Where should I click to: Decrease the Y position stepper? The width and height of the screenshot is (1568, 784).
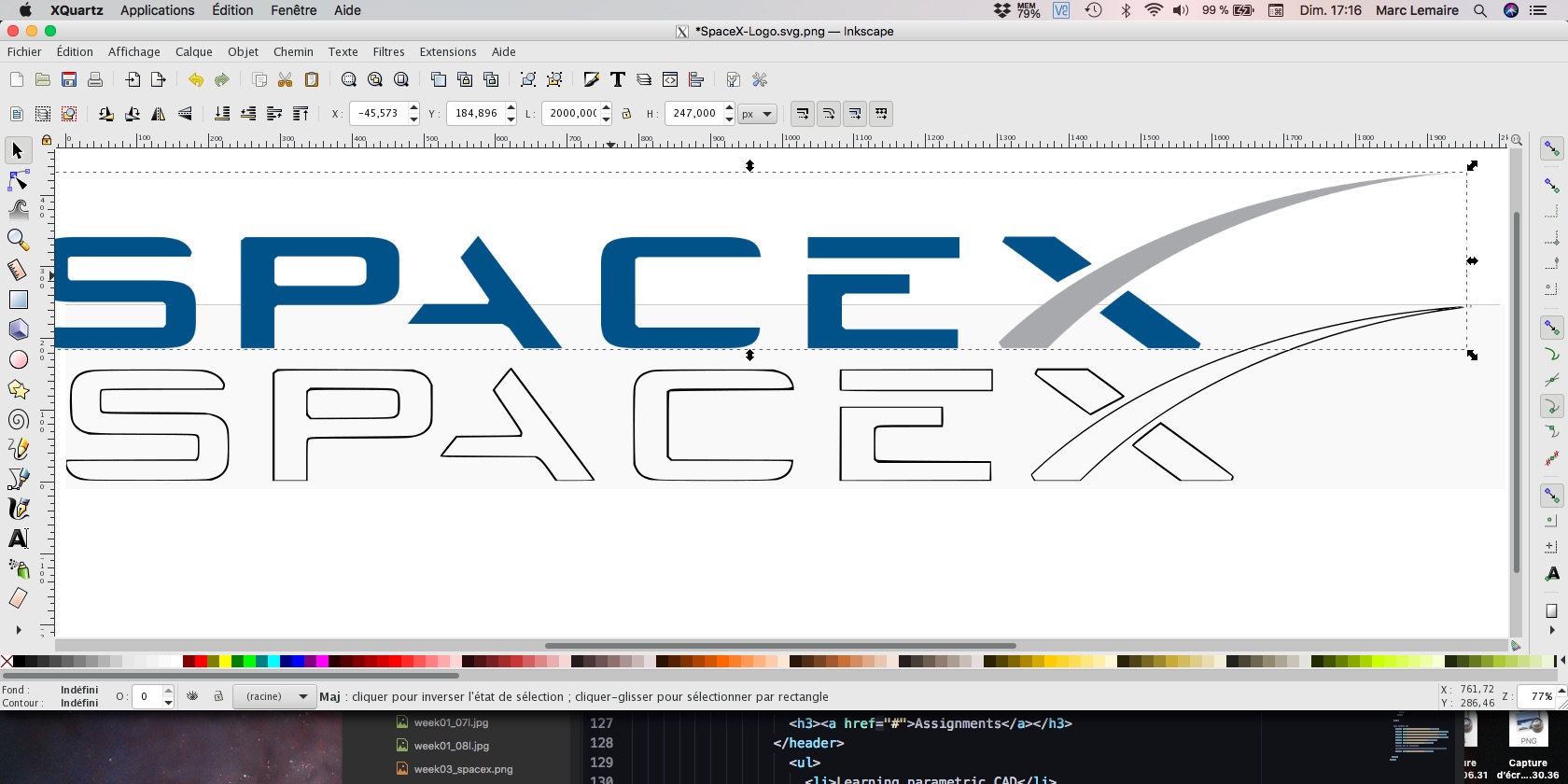click(x=511, y=119)
